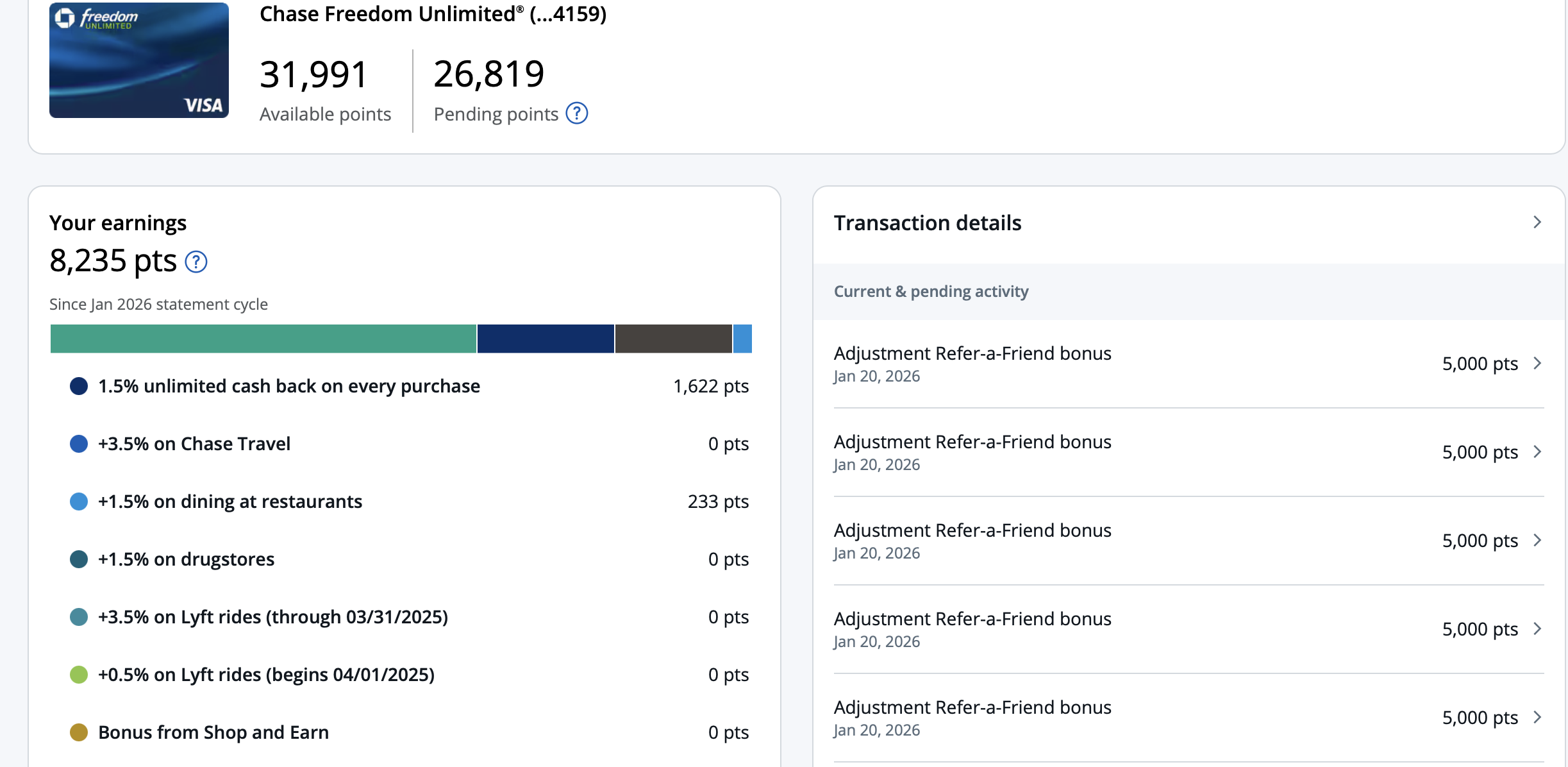Expand the last visible Refer-a-Friend bonus chevron
Image resolution: width=1568 pixels, height=767 pixels.
(x=1537, y=718)
